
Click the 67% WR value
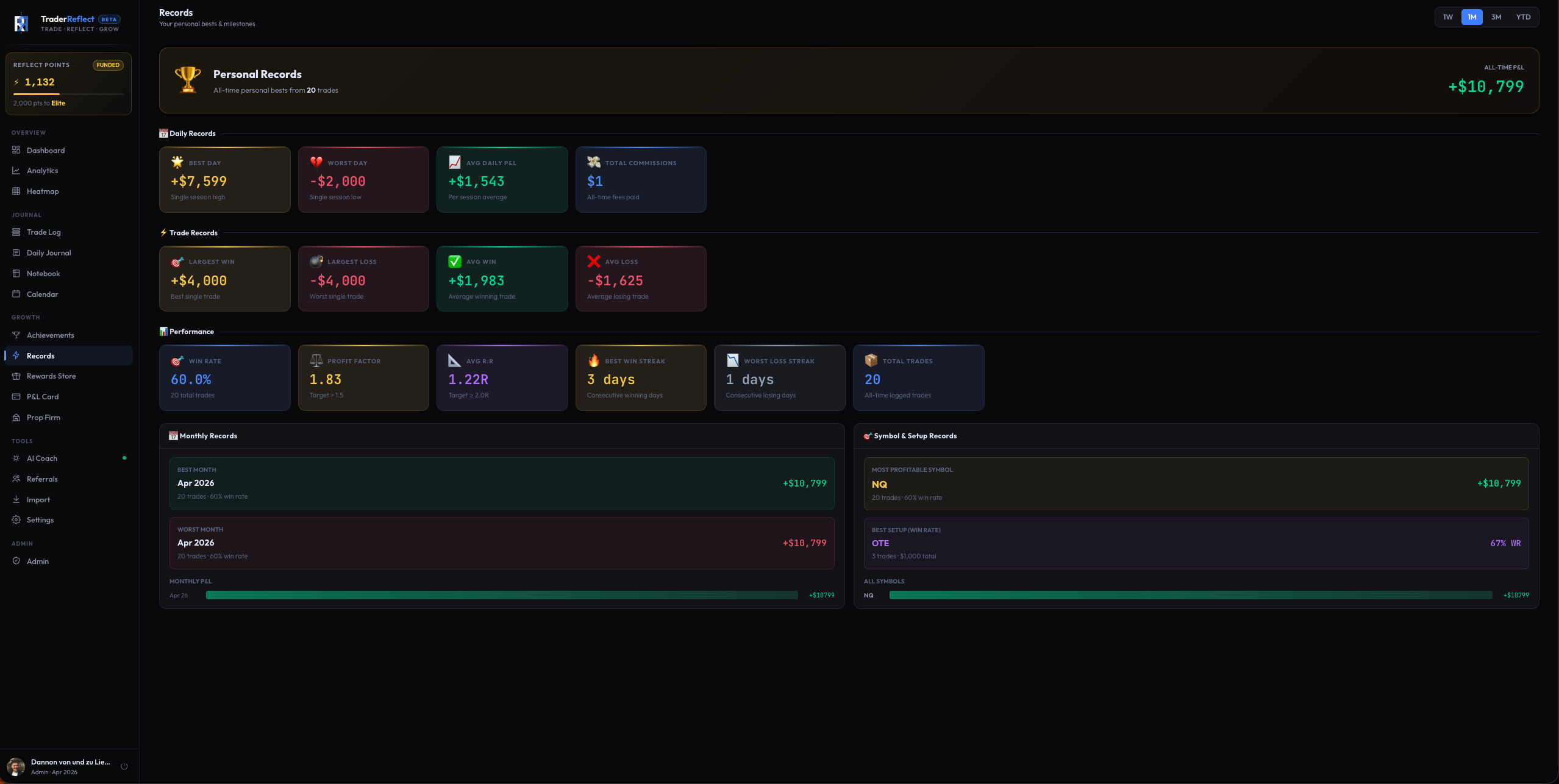pyautogui.click(x=1505, y=543)
